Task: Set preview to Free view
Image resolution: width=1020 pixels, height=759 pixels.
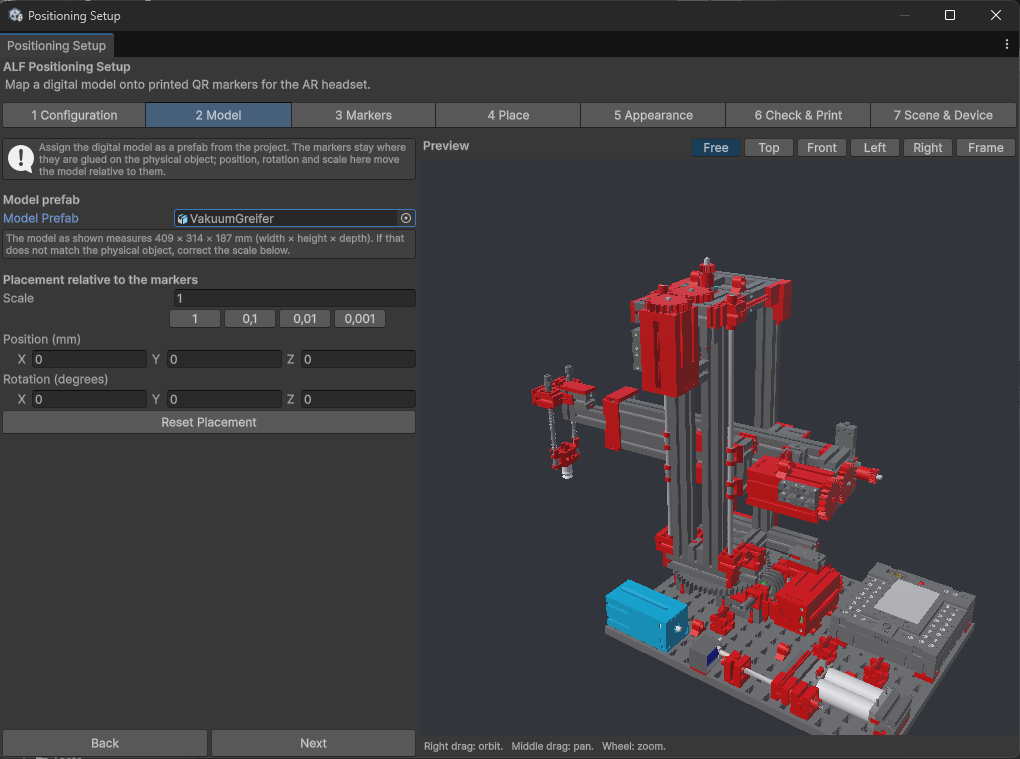Action: pyautogui.click(x=716, y=148)
